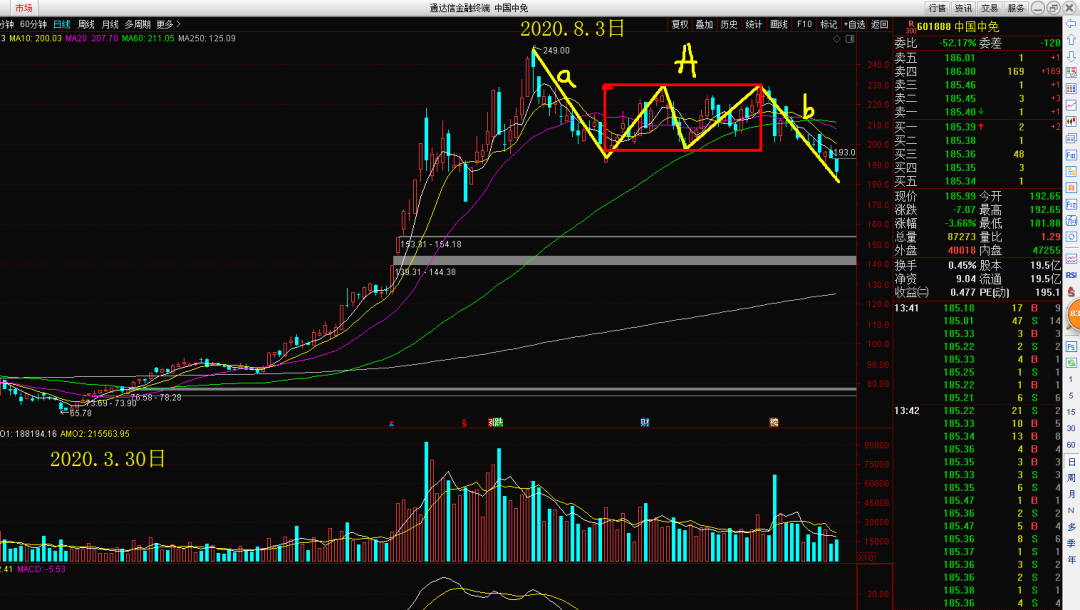Open the 市场 market tab
This screenshot has width=1080, height=610.
tap(24, 8)
